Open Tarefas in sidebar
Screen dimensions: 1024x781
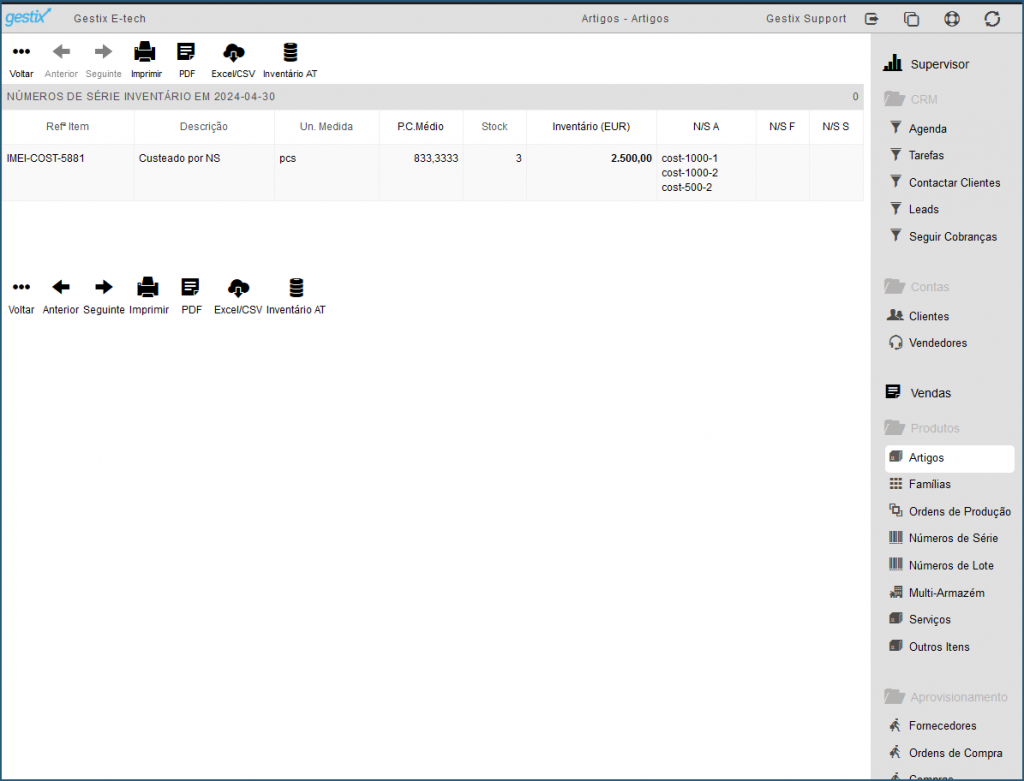click(917, 155)
